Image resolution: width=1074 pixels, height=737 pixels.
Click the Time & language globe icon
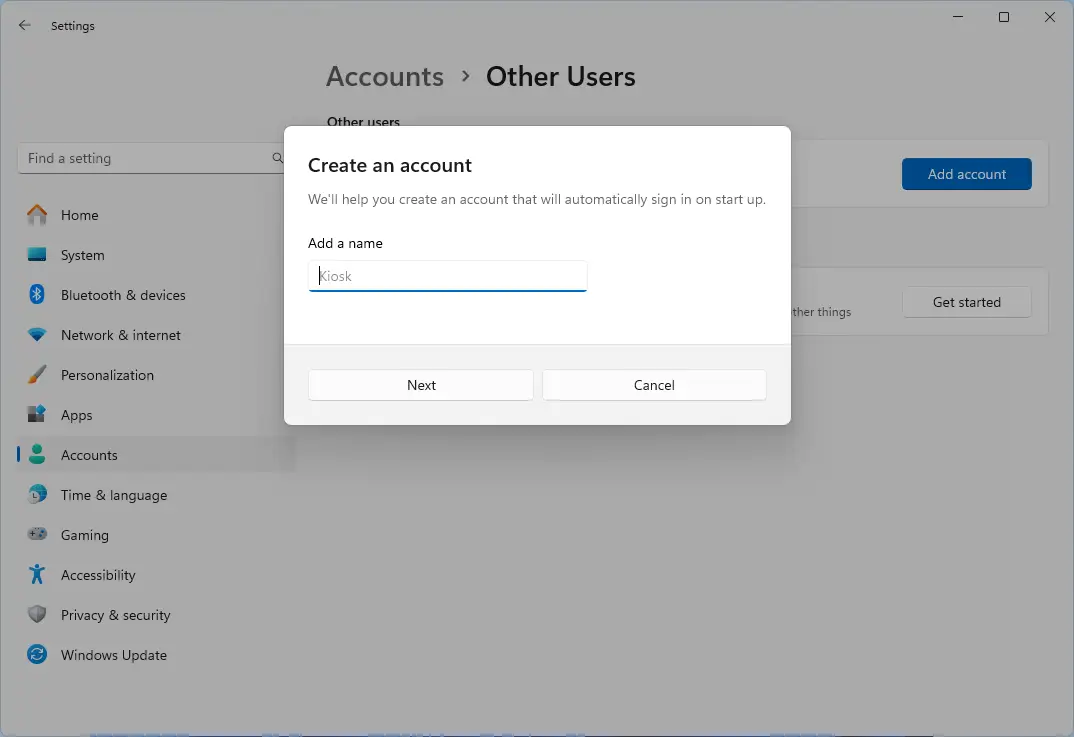click(x=37, y=495)
